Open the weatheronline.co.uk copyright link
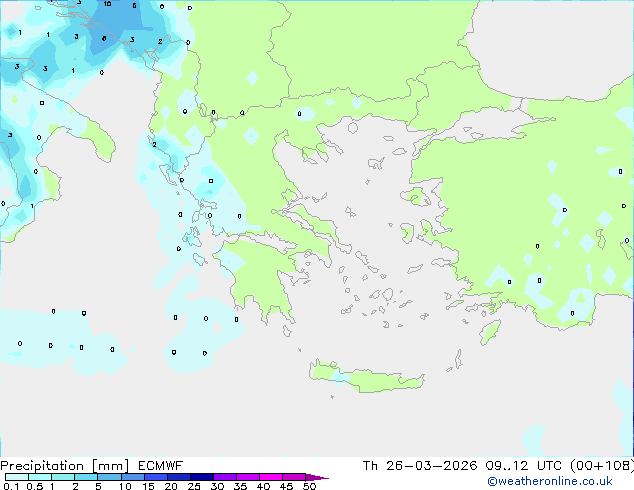The width and height of the screenshot is (634, 490). tap(550, 481)
